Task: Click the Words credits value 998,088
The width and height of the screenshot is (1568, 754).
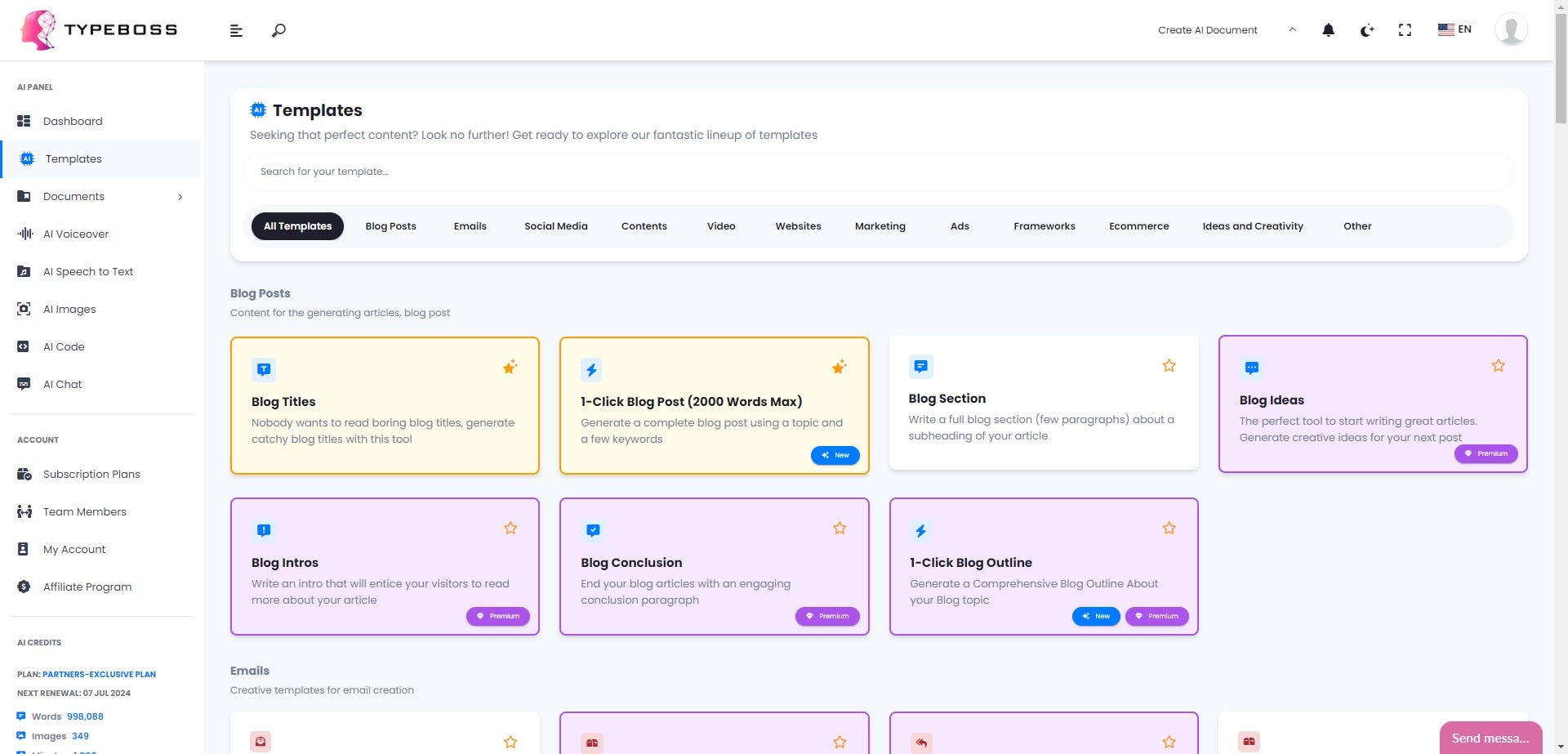Action: [x=85, y=716]
